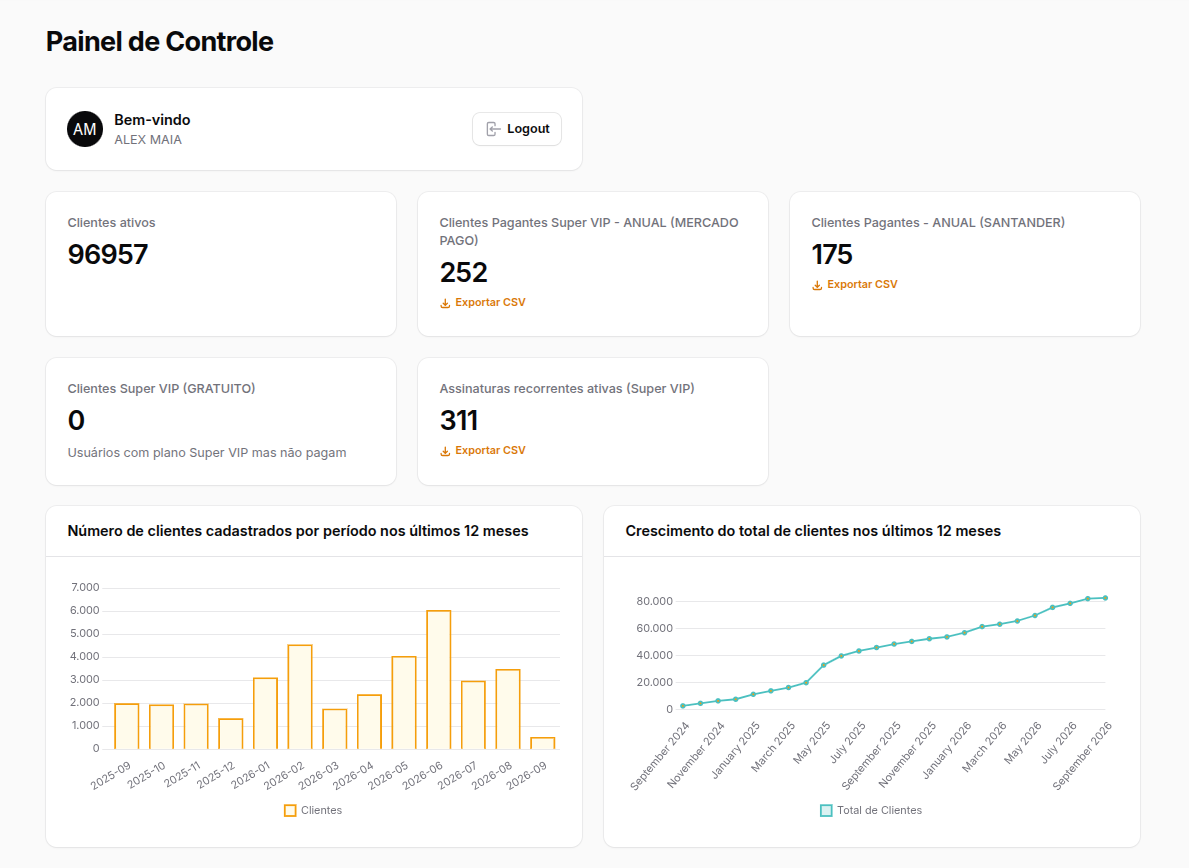Click the 'Número de clientes cadastrados' chart title

click(x=298, y=531)
